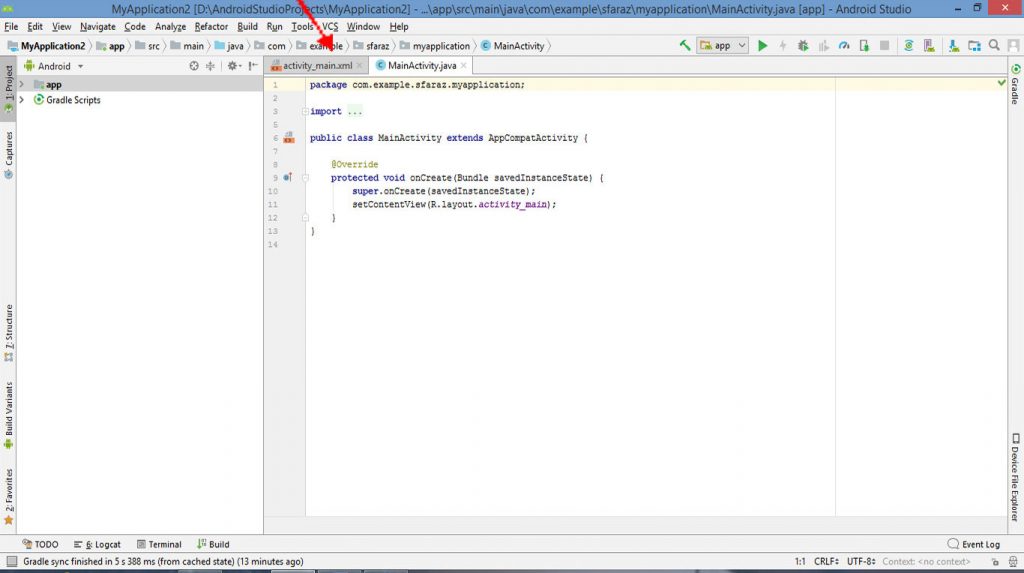Click the Make Project hammer icon
1024x573 pixels.
click(x=684, y=46)
